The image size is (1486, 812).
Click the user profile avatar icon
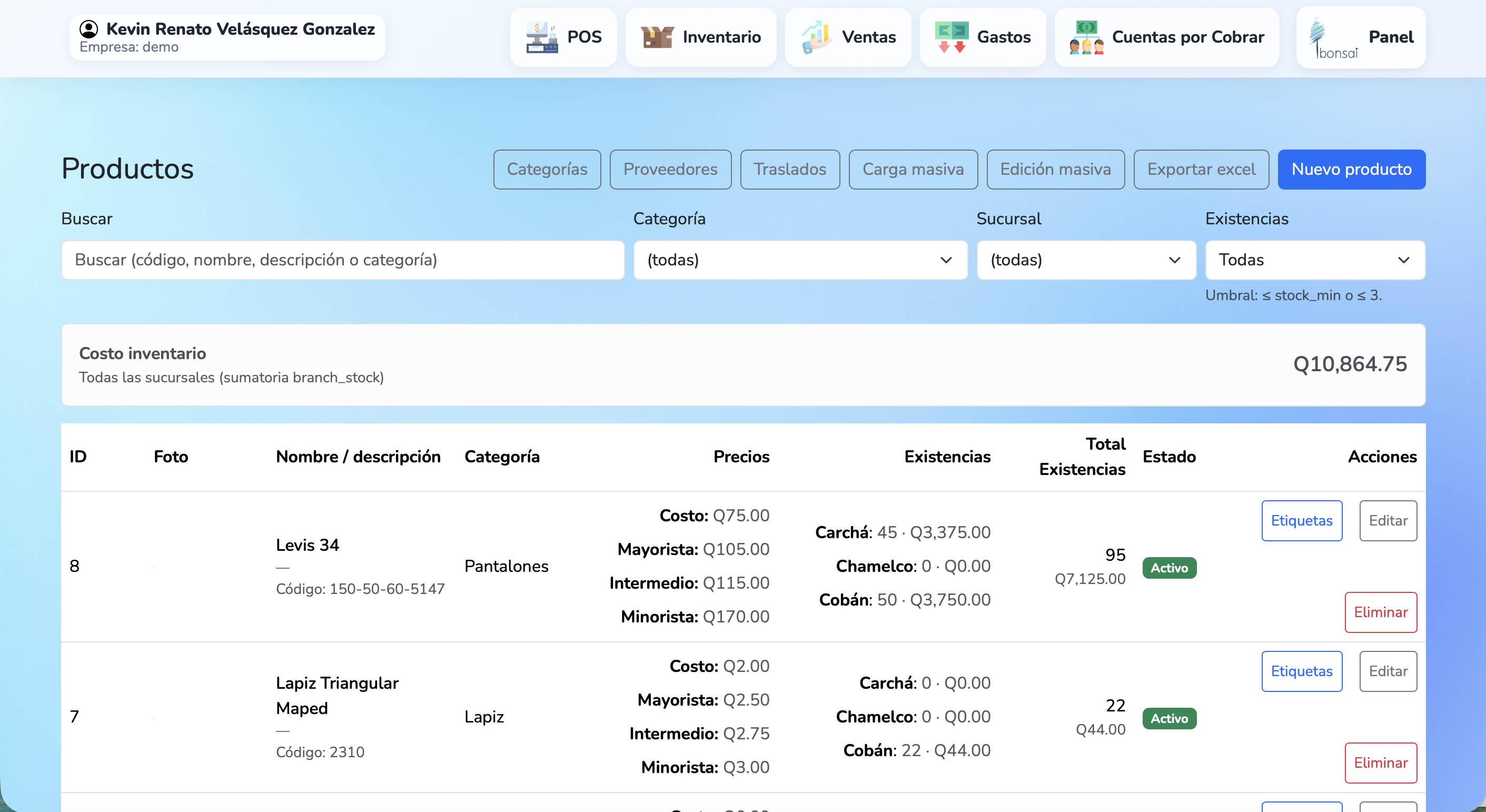[88, 29]
